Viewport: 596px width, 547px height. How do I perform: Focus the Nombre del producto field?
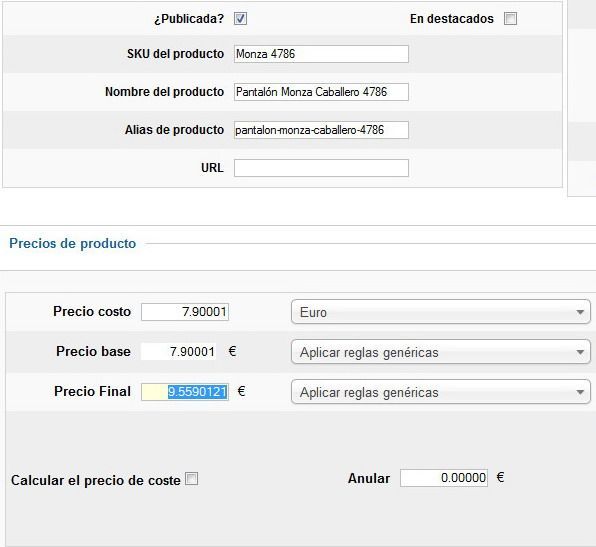click(x=321, y=92)
